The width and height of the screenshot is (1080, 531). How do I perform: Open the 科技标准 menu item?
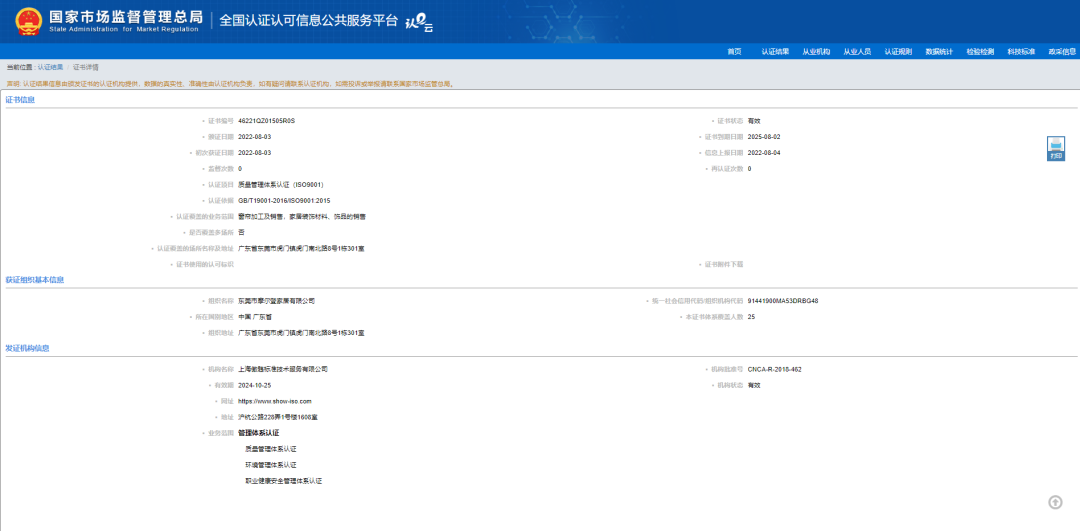point(1021,51)
